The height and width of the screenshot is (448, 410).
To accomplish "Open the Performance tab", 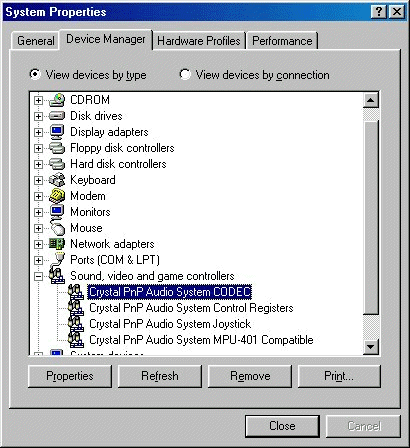I will pos(282,41).
